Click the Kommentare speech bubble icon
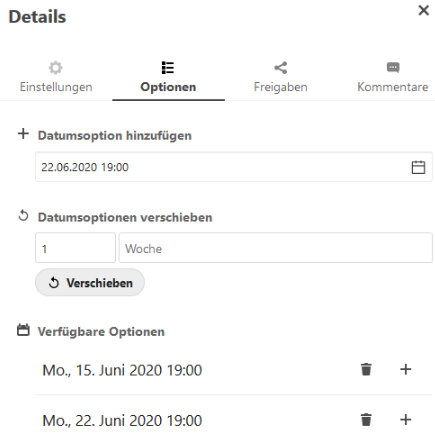Screen dimensions: 435x443 click(x=393, y=67)
